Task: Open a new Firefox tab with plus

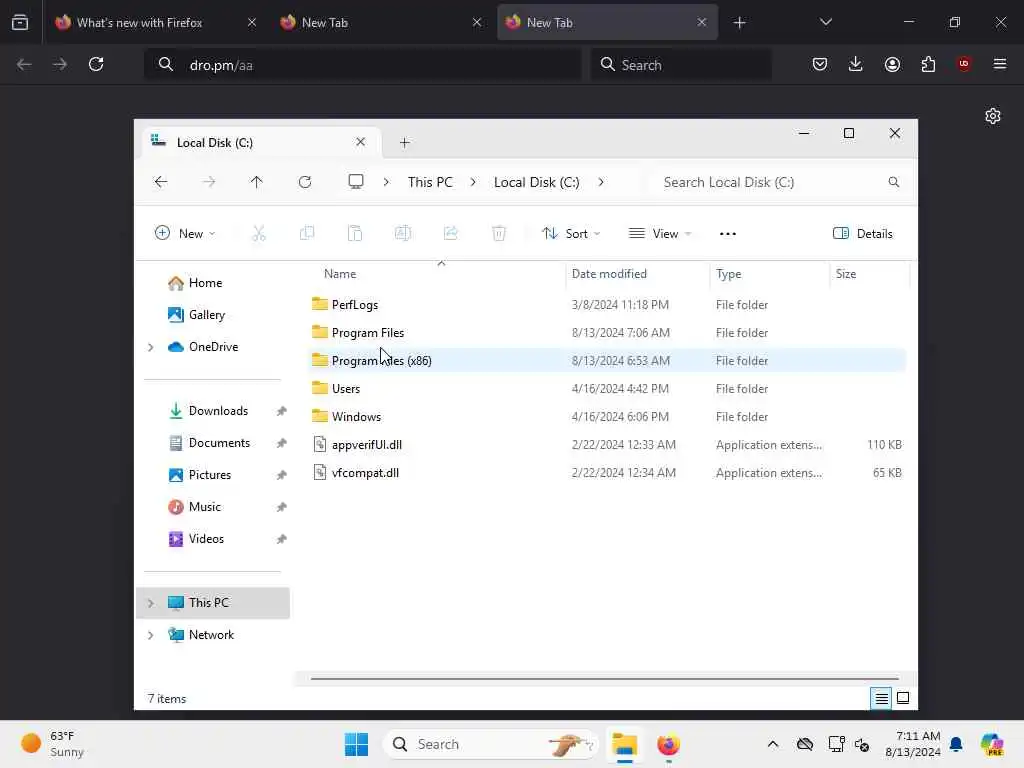Action: 739,23
